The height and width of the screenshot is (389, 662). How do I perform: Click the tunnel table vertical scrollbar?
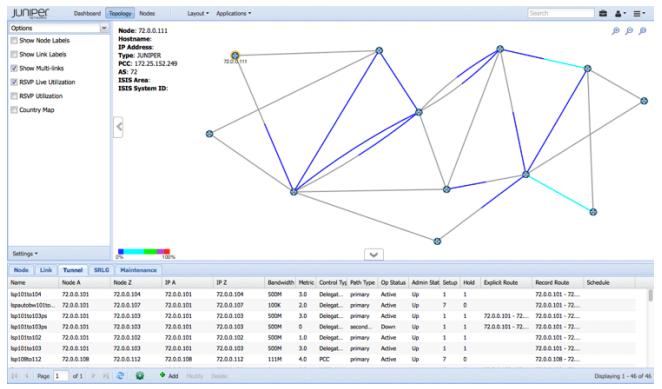click(x=651, y=296)
